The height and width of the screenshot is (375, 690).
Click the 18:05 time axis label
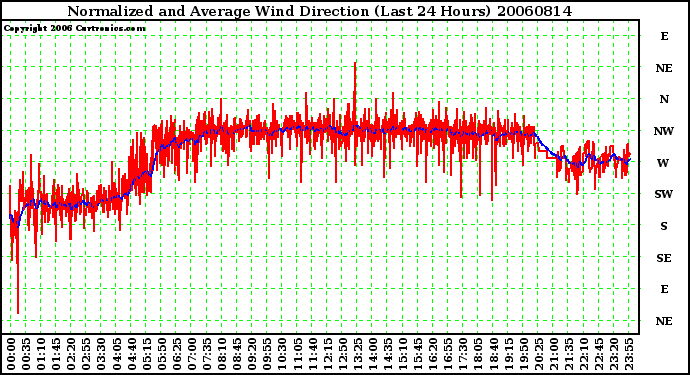pos(478,354)
